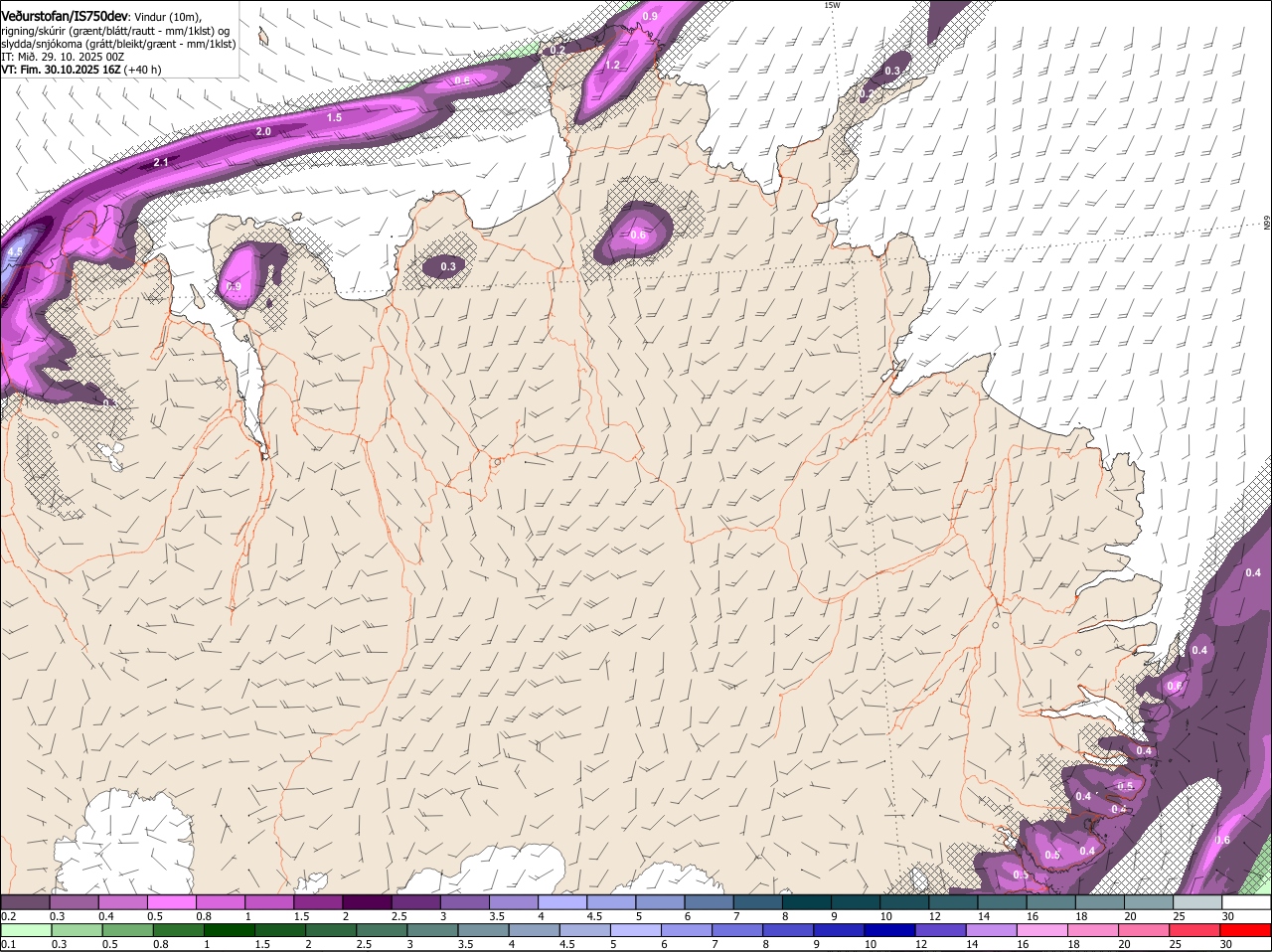Click the 1.2 label in the pink band
Screen dimensions: 1272x952
click(612, 66)
